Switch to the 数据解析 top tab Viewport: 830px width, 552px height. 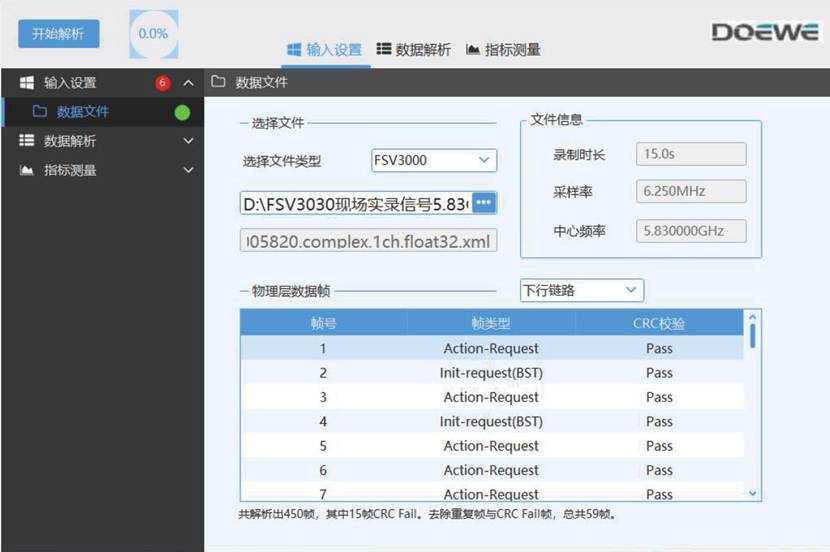(x=413, y=49)
